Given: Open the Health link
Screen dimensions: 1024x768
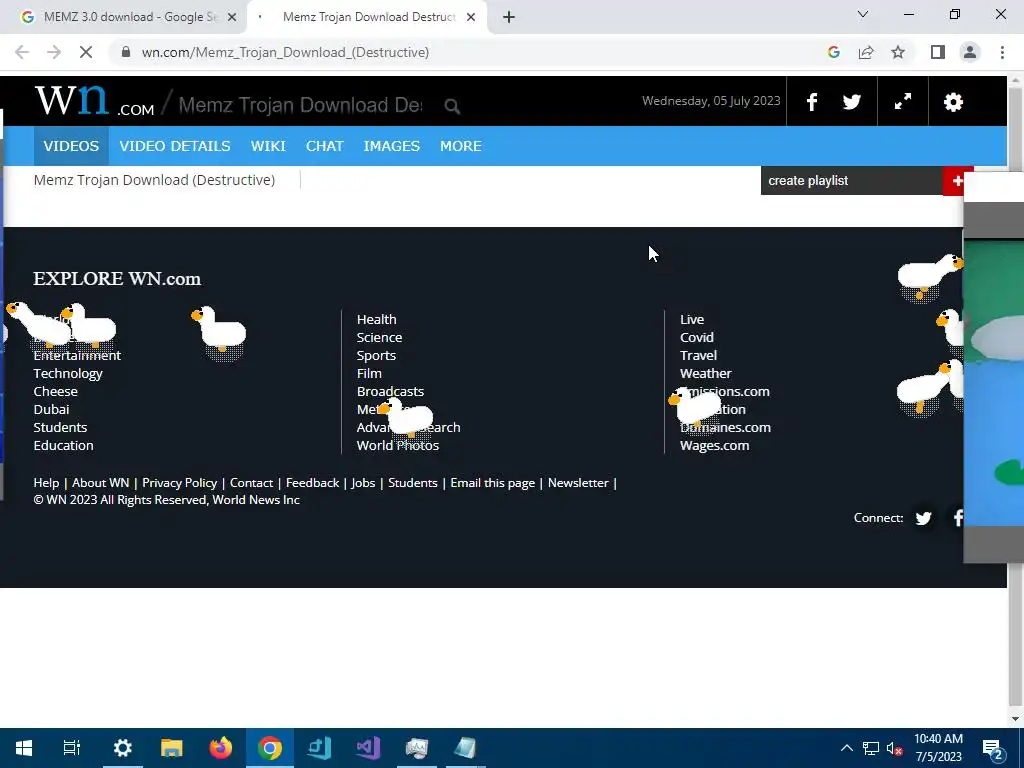Looking at the screenshot, I should [376, 319].
